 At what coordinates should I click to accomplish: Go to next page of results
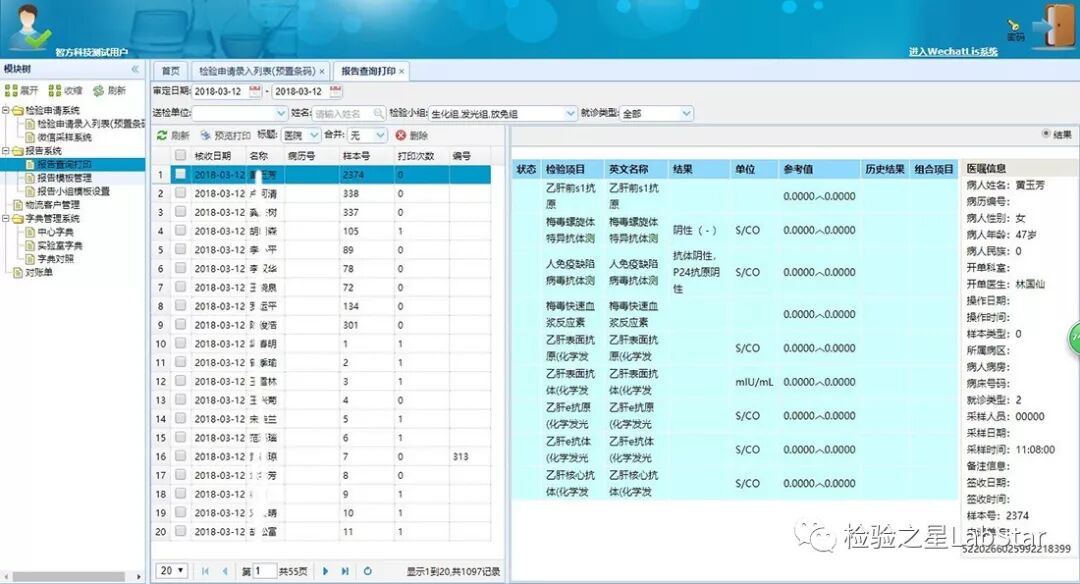(325, 571)
